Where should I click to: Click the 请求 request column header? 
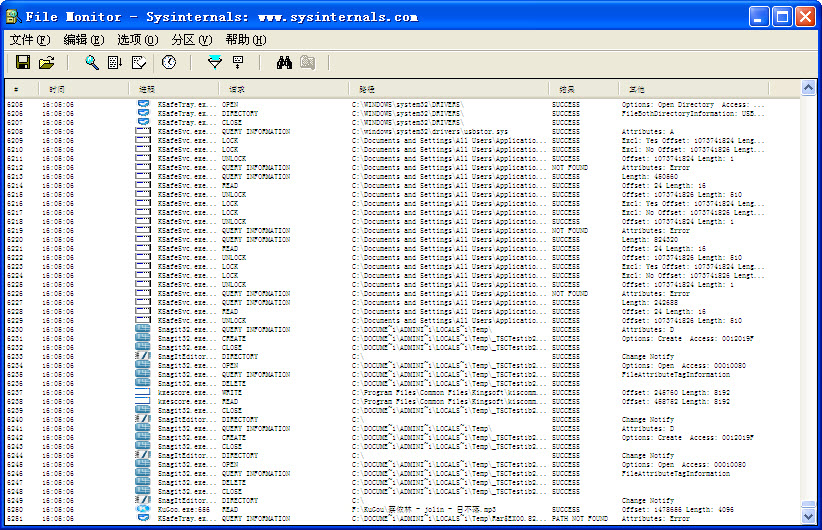point(285,89)
